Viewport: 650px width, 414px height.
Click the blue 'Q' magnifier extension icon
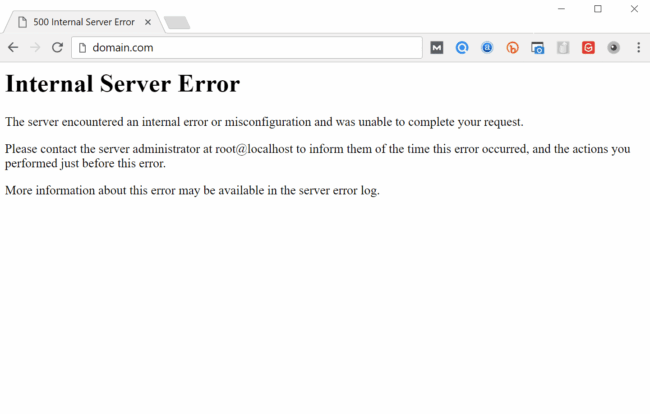(x=462, y=47)
